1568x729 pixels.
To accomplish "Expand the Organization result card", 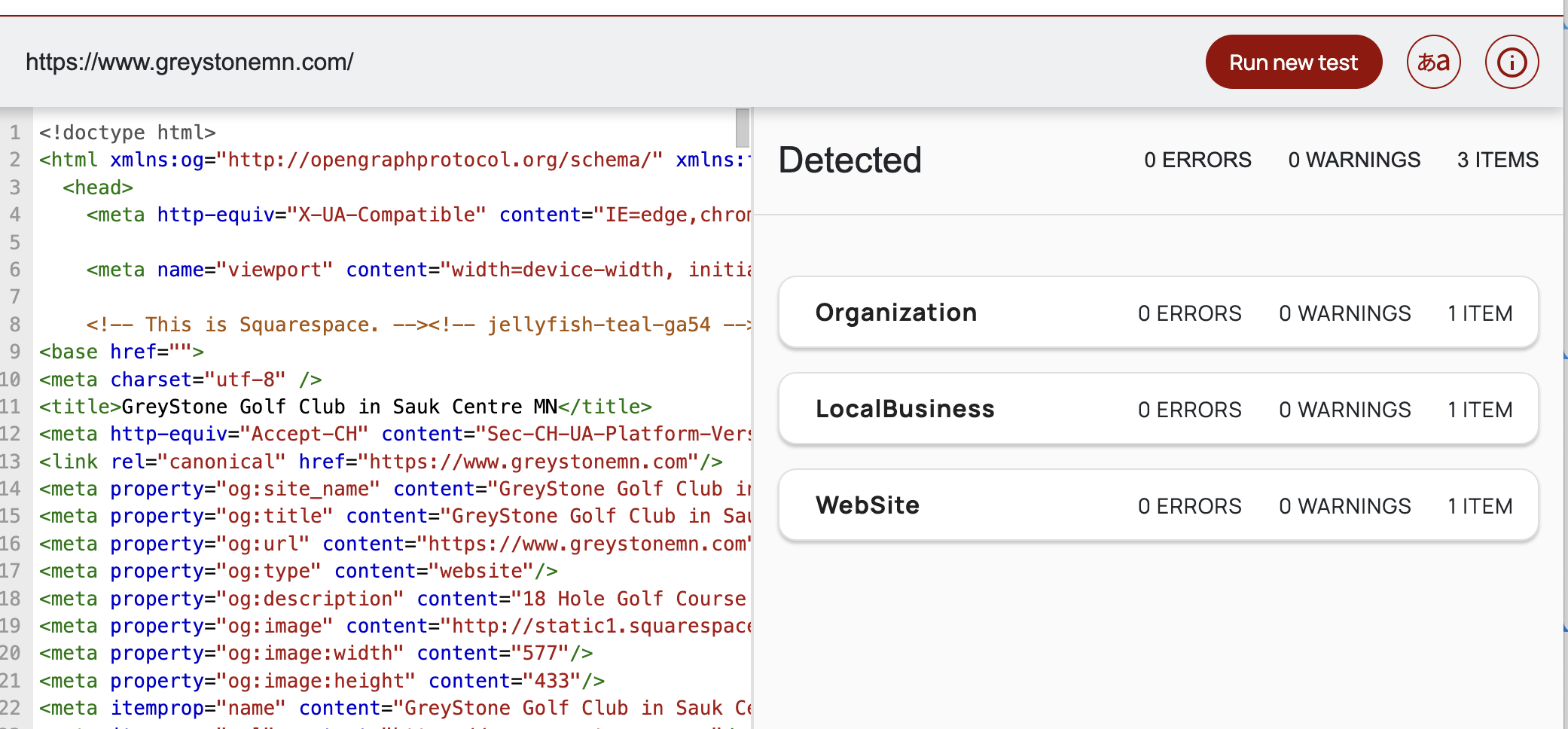I will pos(1158,313).
